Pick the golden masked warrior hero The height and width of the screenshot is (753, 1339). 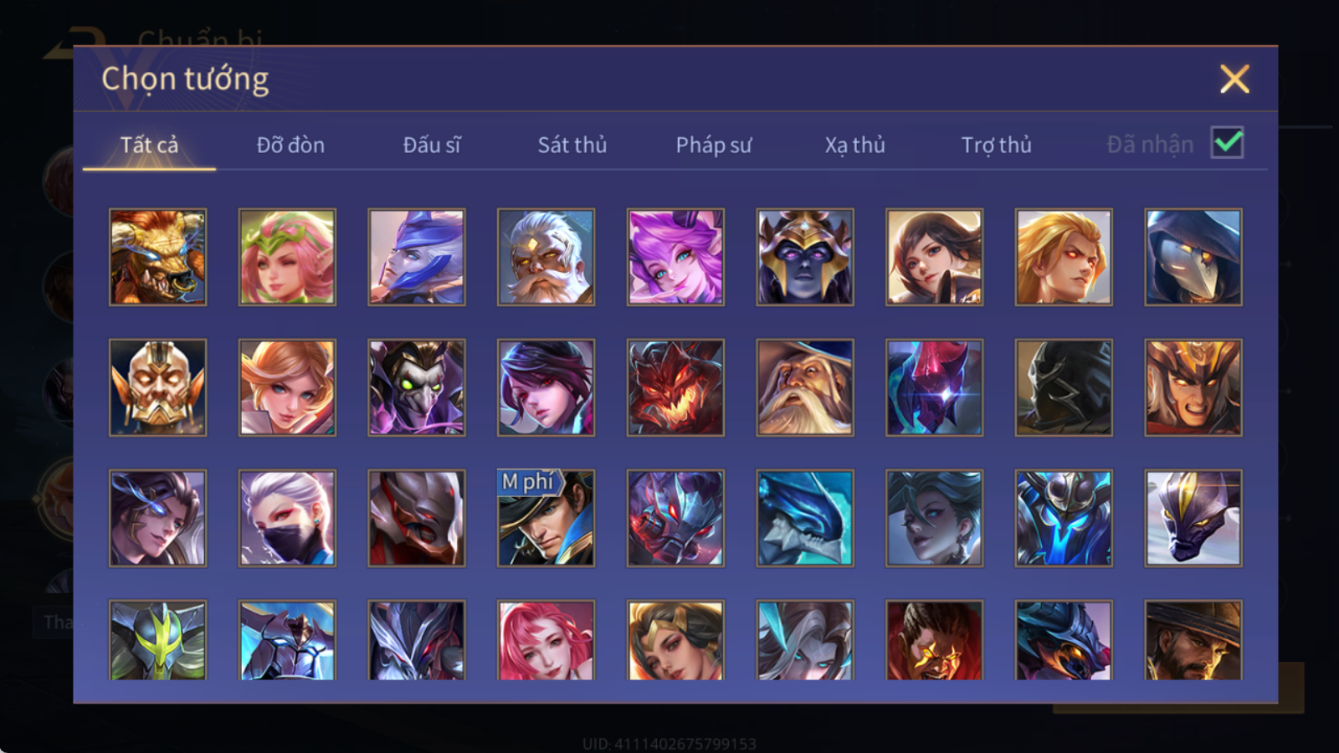click(158, 387)
